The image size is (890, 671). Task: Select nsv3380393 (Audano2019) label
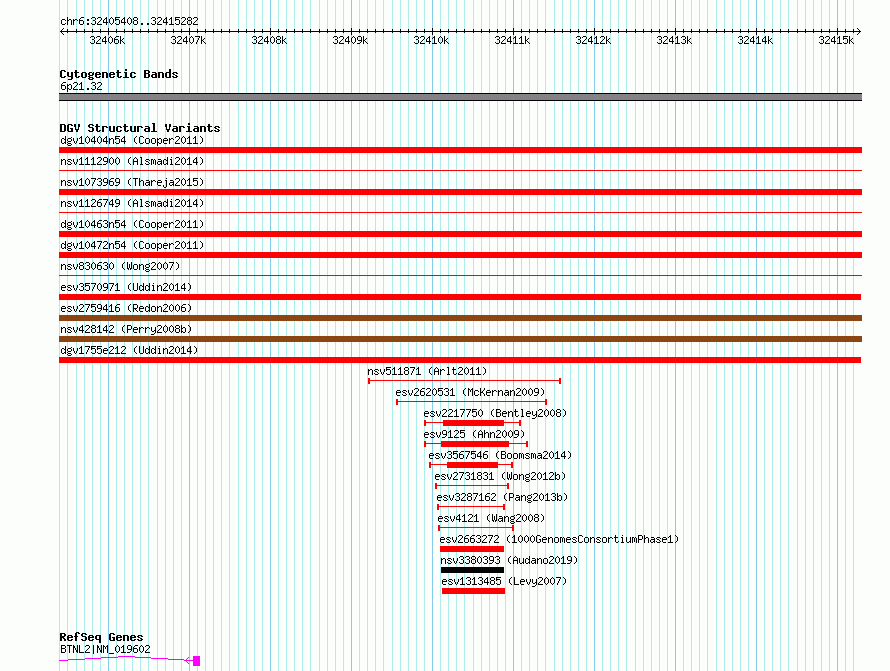pyautogui.click(x=509, y=560)
